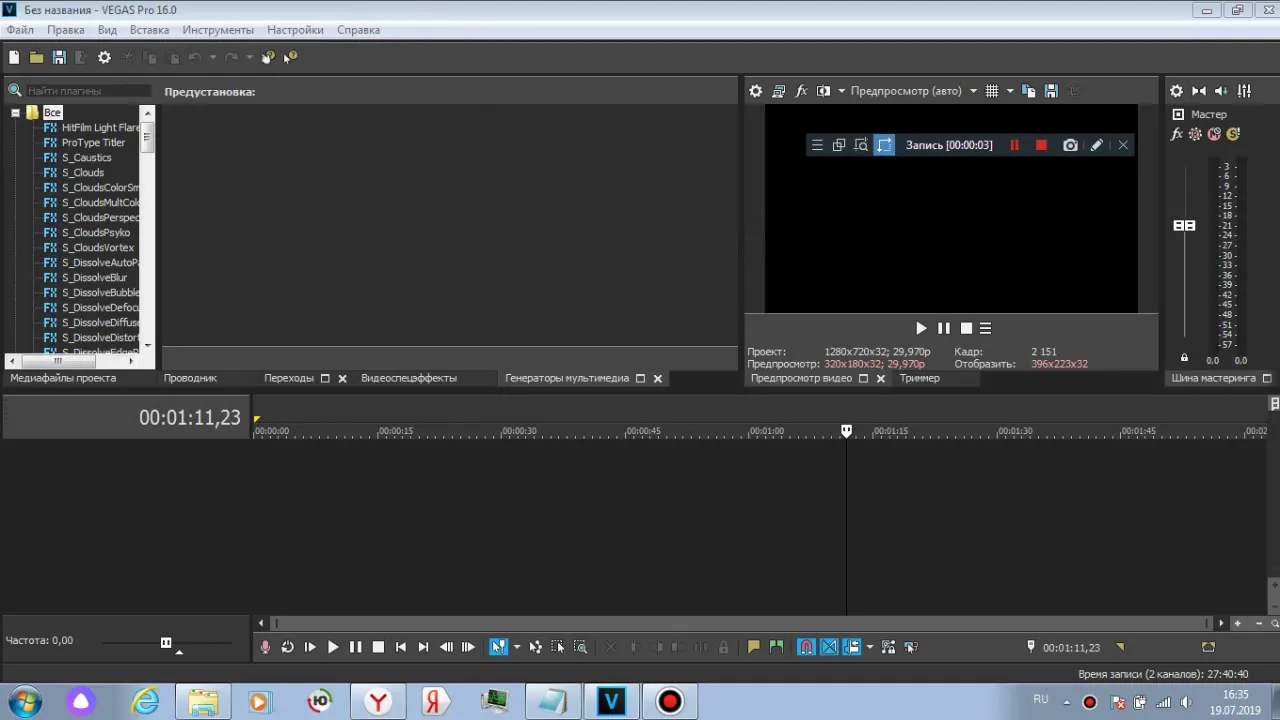Play the timeline from the transport bar
This screenshot has height=720, width=1280.
coord(333,647)
